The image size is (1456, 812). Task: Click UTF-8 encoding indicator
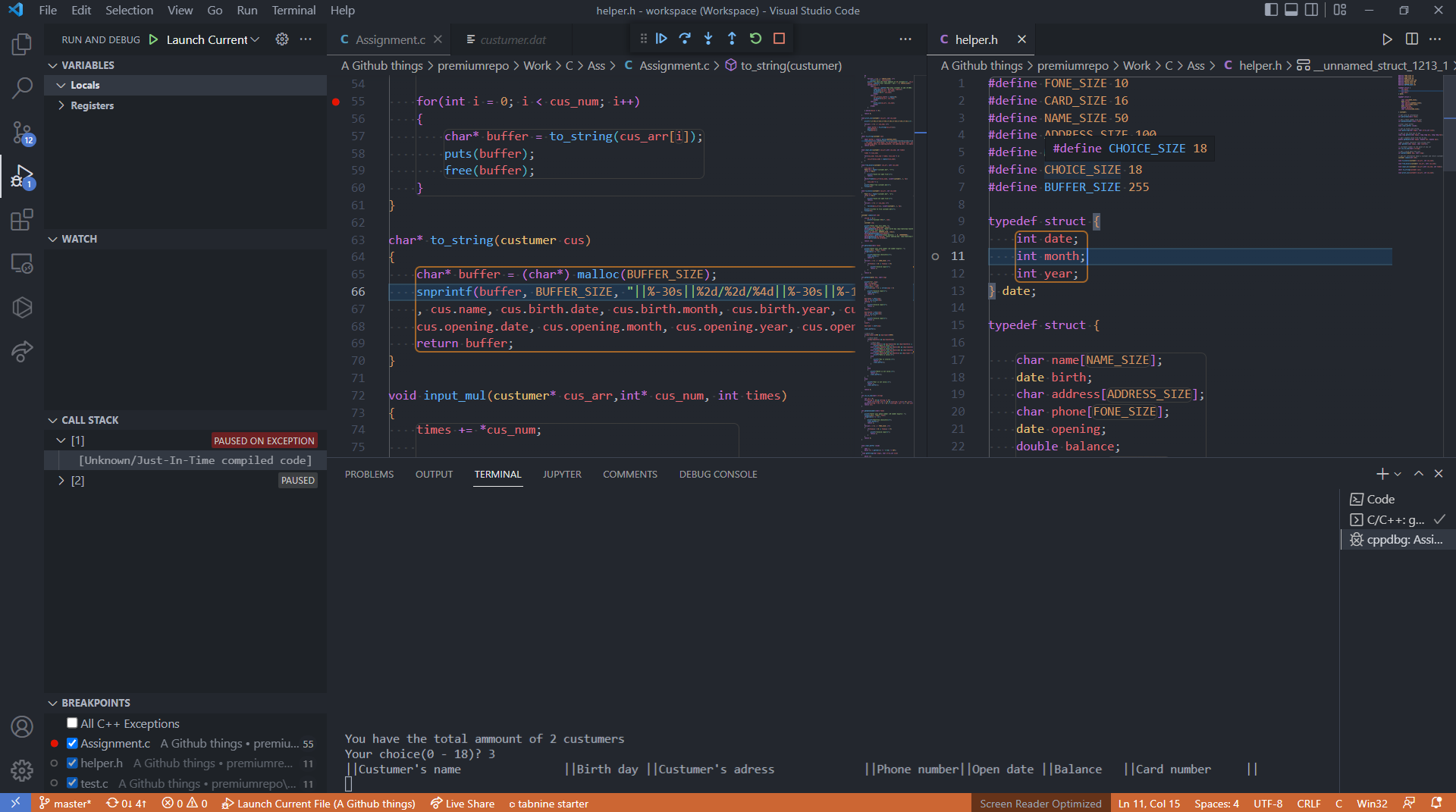click(x=1268, y=804)
